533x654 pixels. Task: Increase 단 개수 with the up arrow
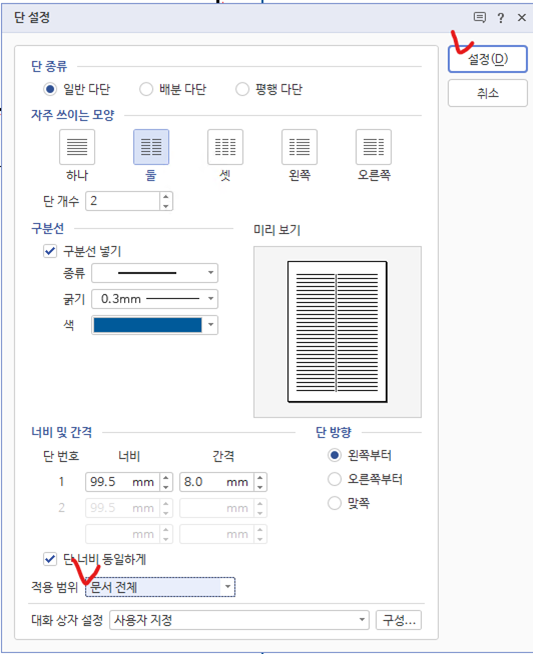tap(166, 196)
